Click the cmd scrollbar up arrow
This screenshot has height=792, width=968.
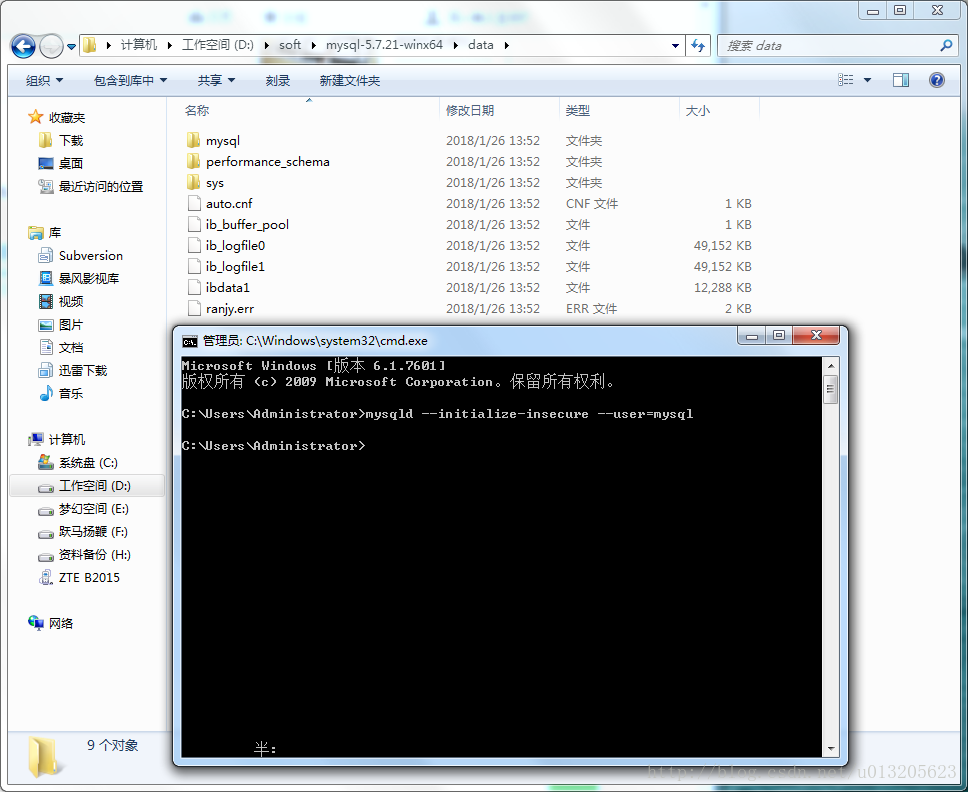[830, 365]
